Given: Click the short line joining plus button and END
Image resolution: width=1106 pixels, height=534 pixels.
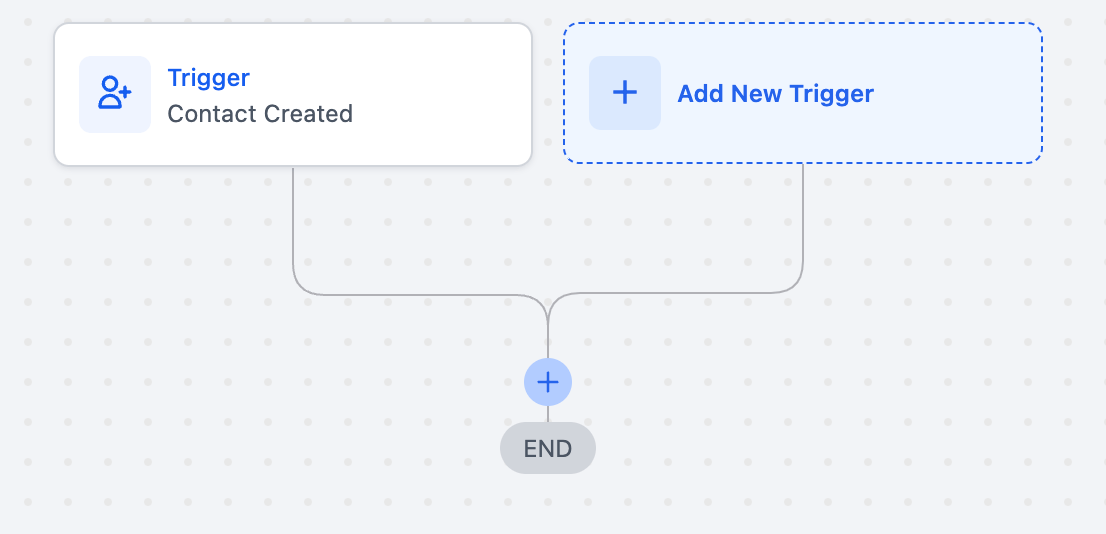Looking at the screenshot, I should (548, 414).
